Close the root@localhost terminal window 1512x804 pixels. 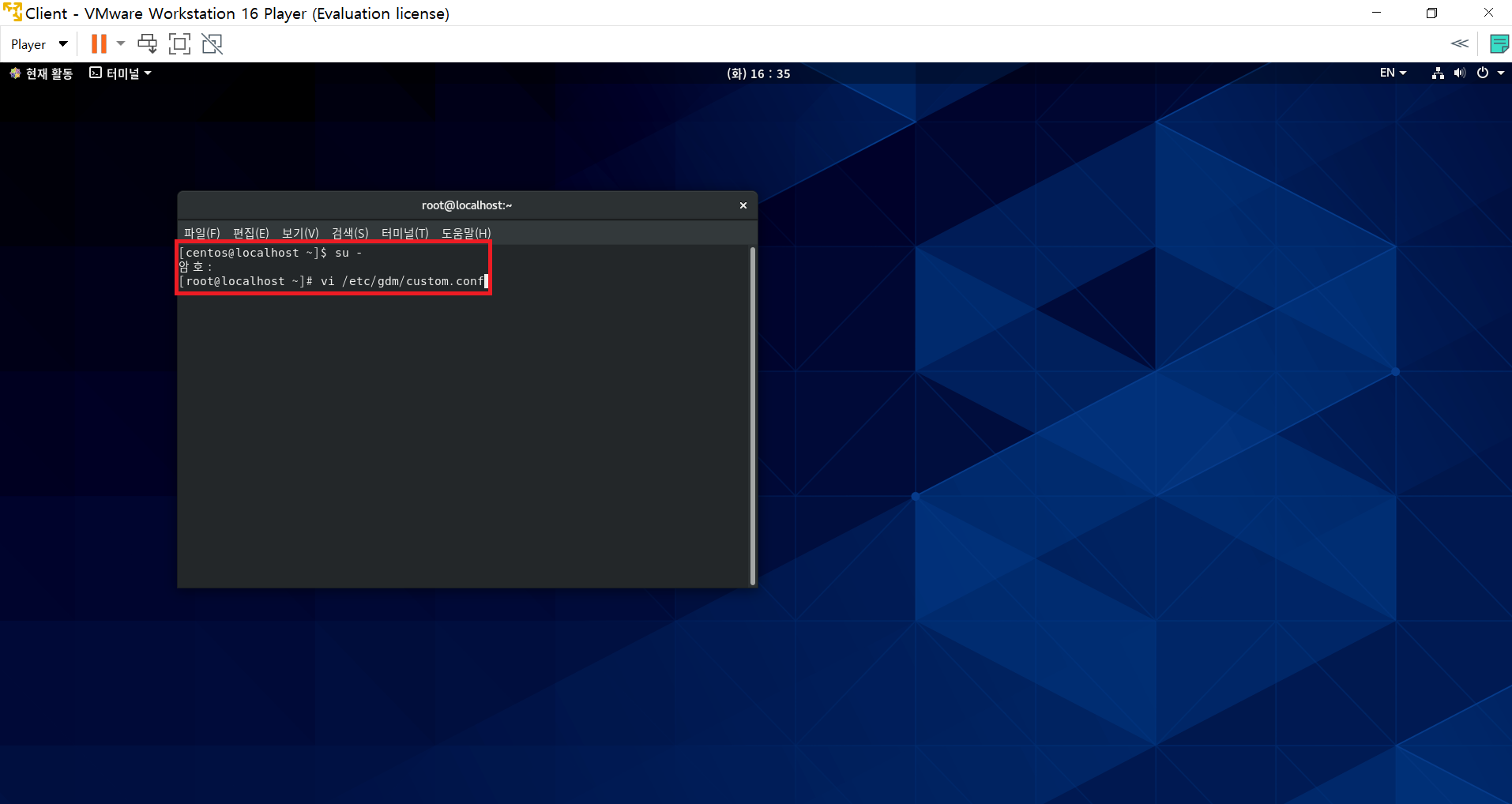(743, 205)
